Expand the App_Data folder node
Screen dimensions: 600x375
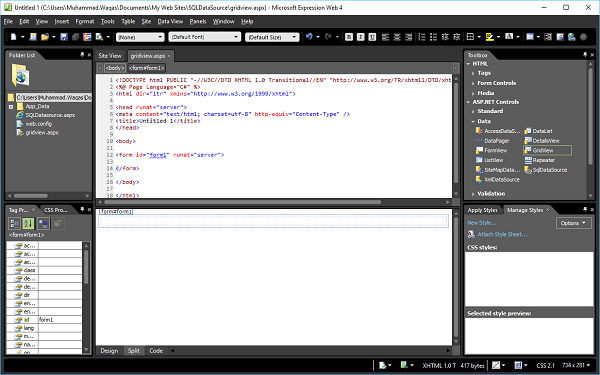point(11,107)
